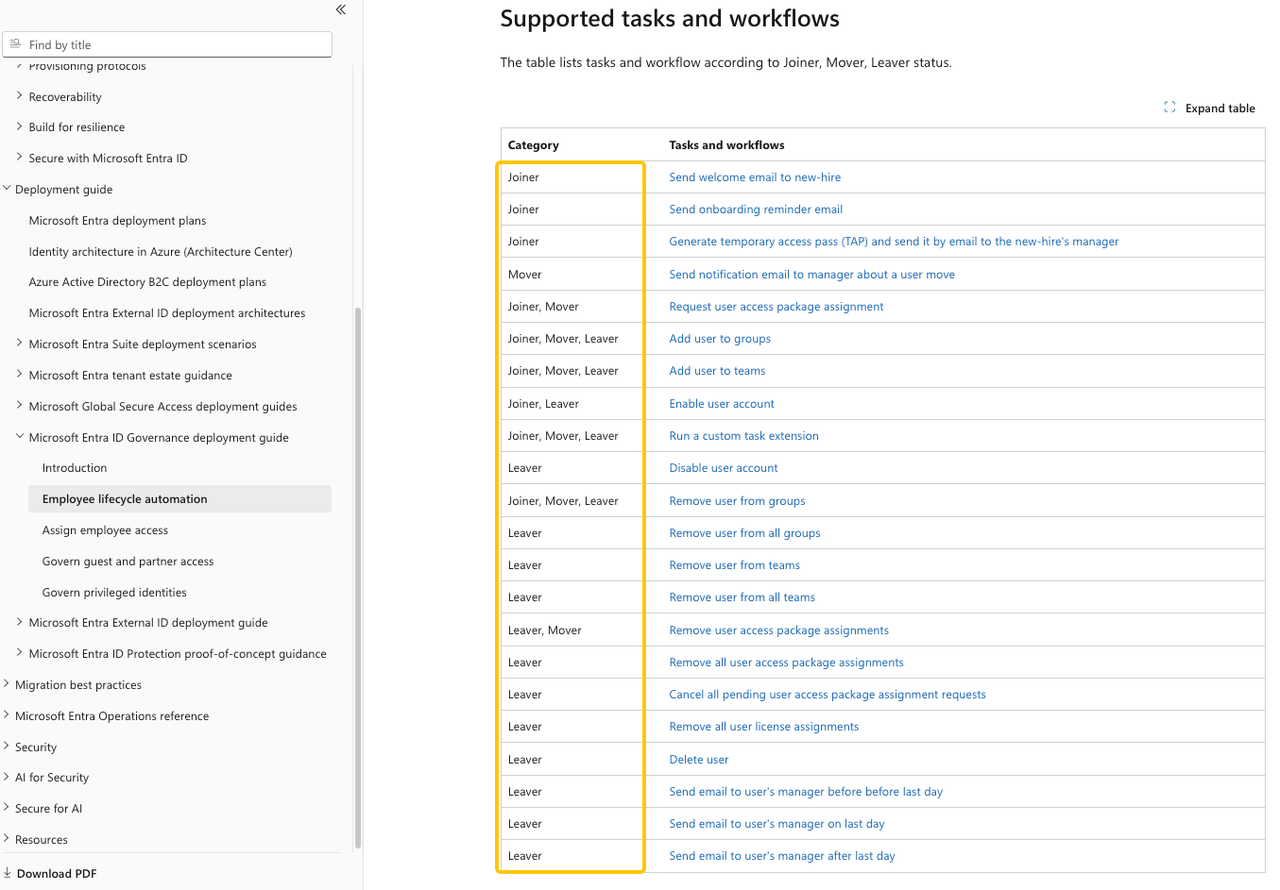Select the Introduction page

pyautogui.click(x=75, y=468)
